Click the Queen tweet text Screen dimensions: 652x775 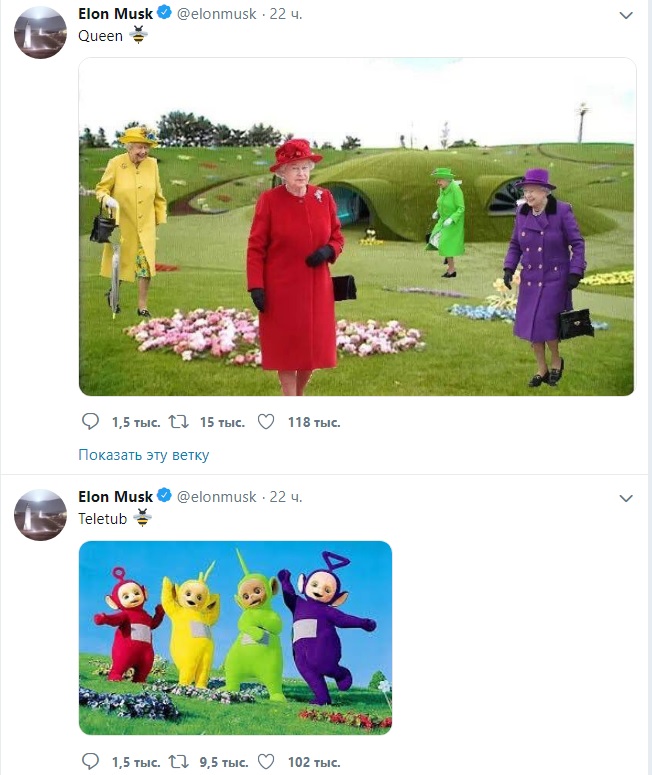[100, 36]
